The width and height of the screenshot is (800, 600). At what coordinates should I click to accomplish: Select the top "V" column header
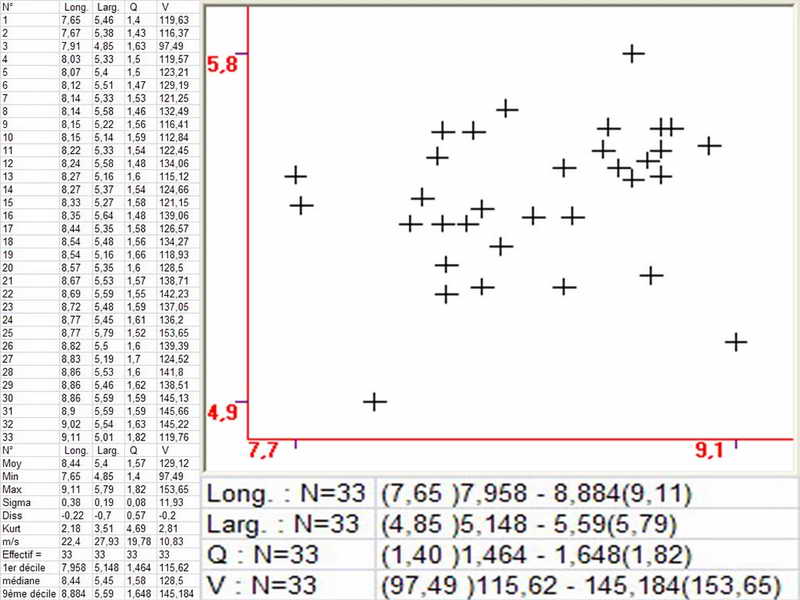click(165, 7)
